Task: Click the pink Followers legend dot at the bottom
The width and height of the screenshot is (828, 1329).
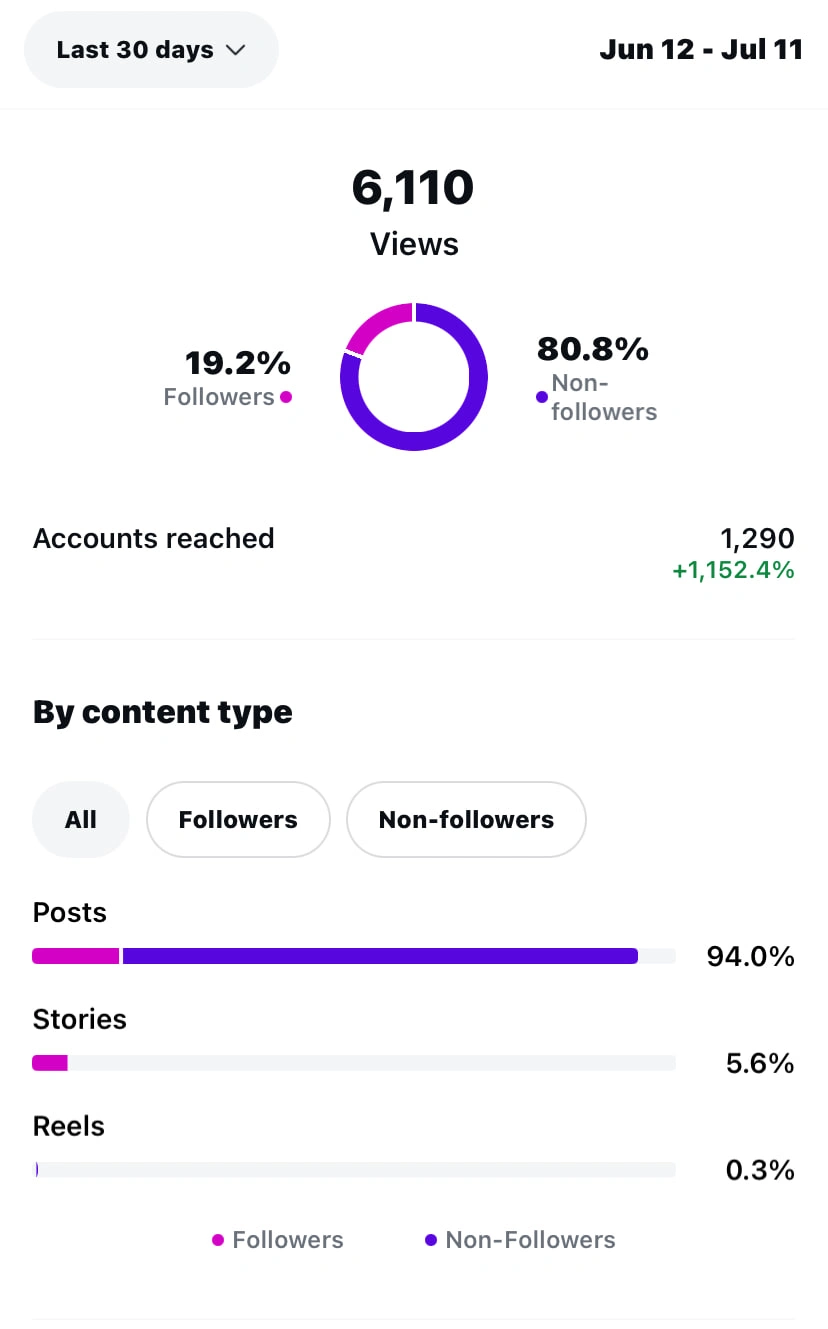Action: point(218,1240)
